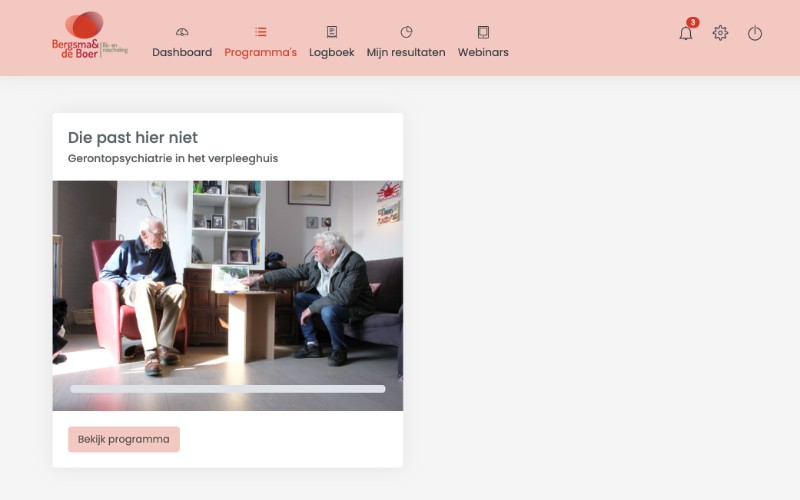Click the programme progress bar
The width and height of the screenshot is (800, 500).
click(228, 389)
